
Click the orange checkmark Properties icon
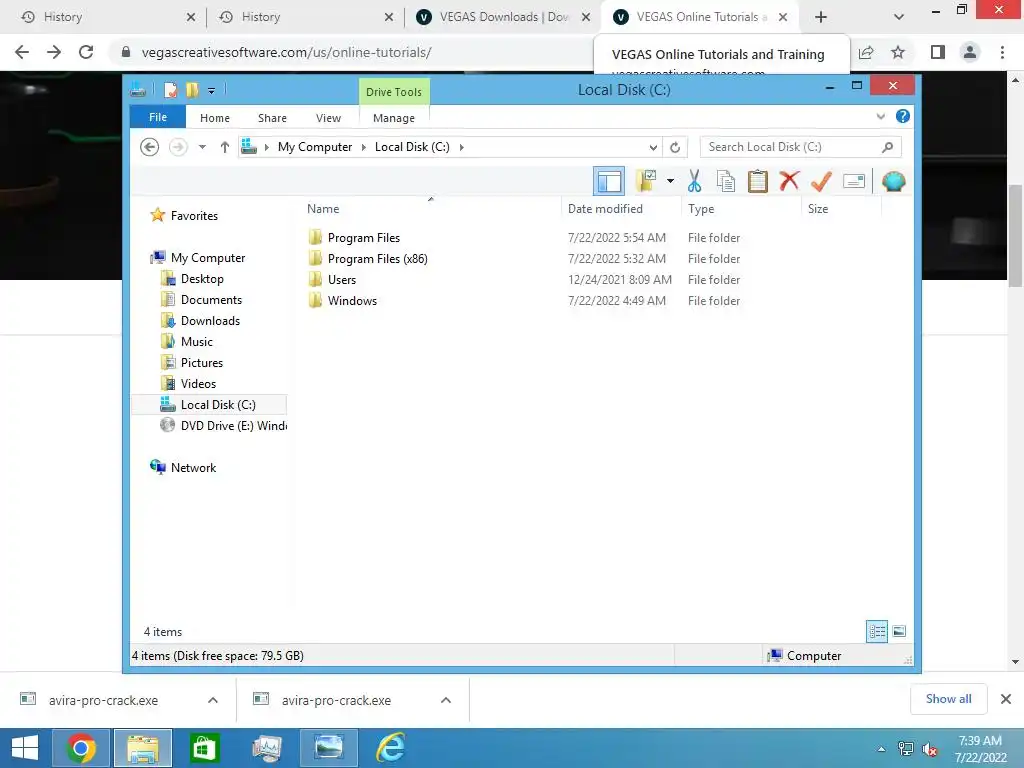click(821, 181)
